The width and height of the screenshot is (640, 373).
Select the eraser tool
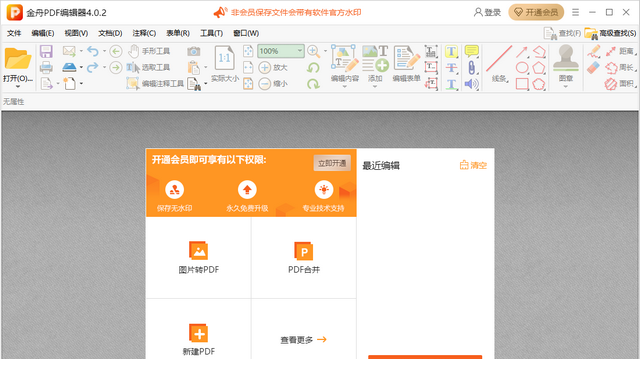(593, 67)
